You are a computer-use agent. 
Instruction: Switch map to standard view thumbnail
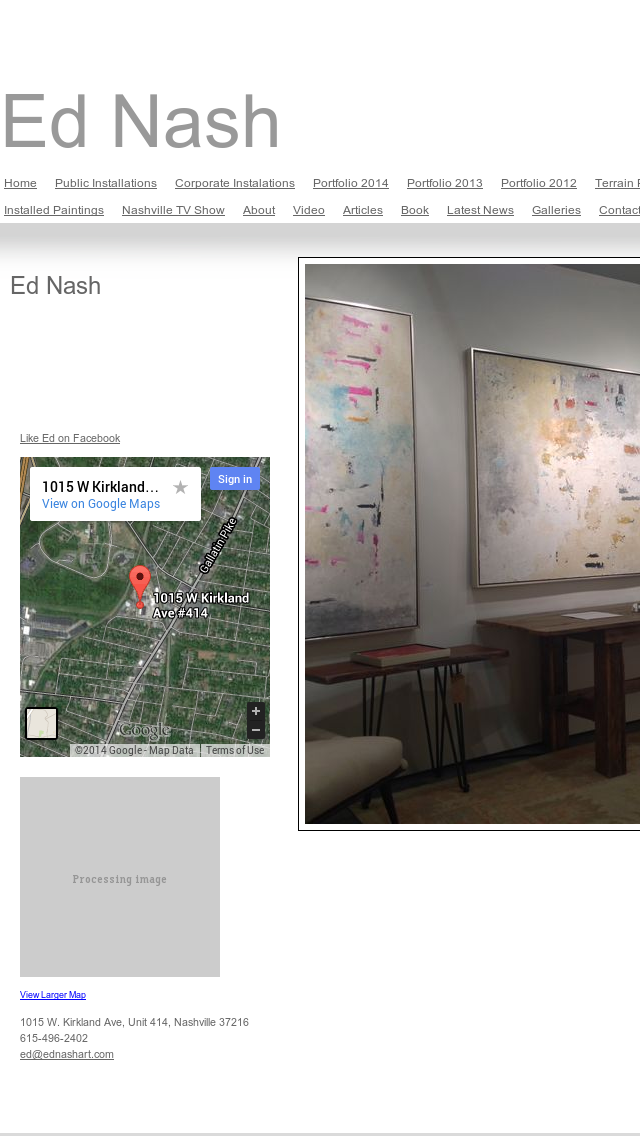[41, 724]
